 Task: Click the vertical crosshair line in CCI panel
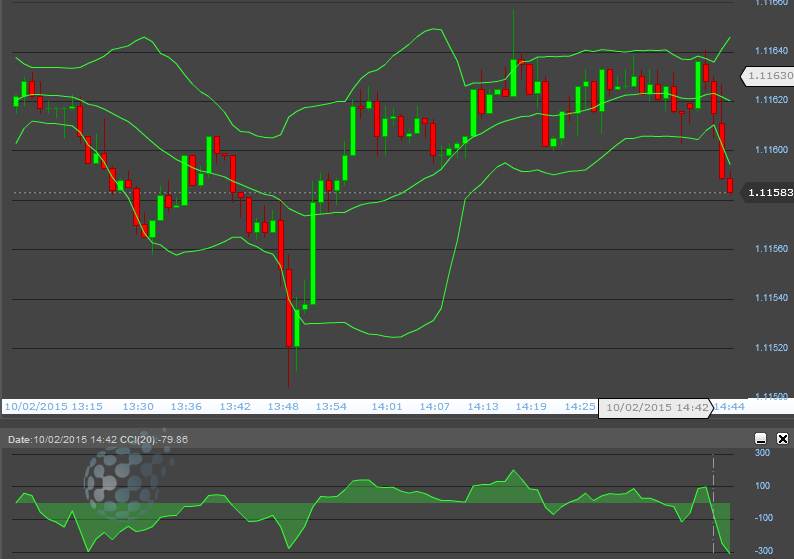(713, 504)
